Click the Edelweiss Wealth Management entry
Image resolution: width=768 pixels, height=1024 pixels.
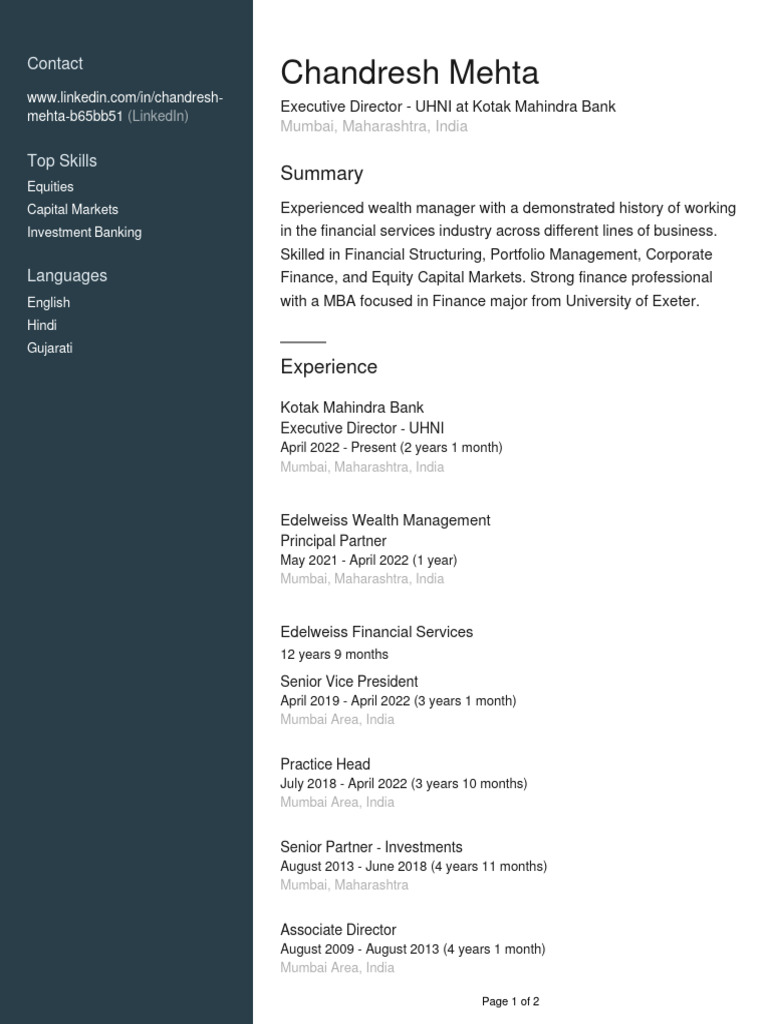(x=385, y=521)
